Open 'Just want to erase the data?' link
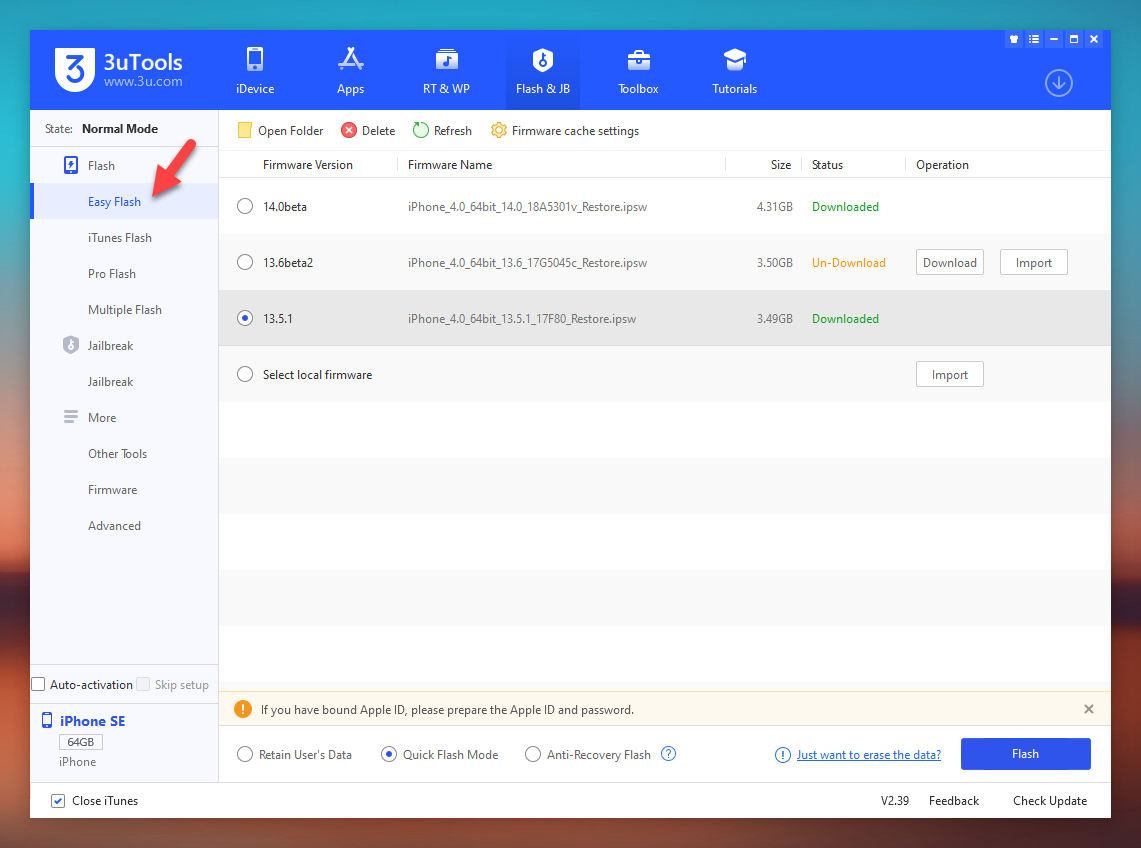 868,755
